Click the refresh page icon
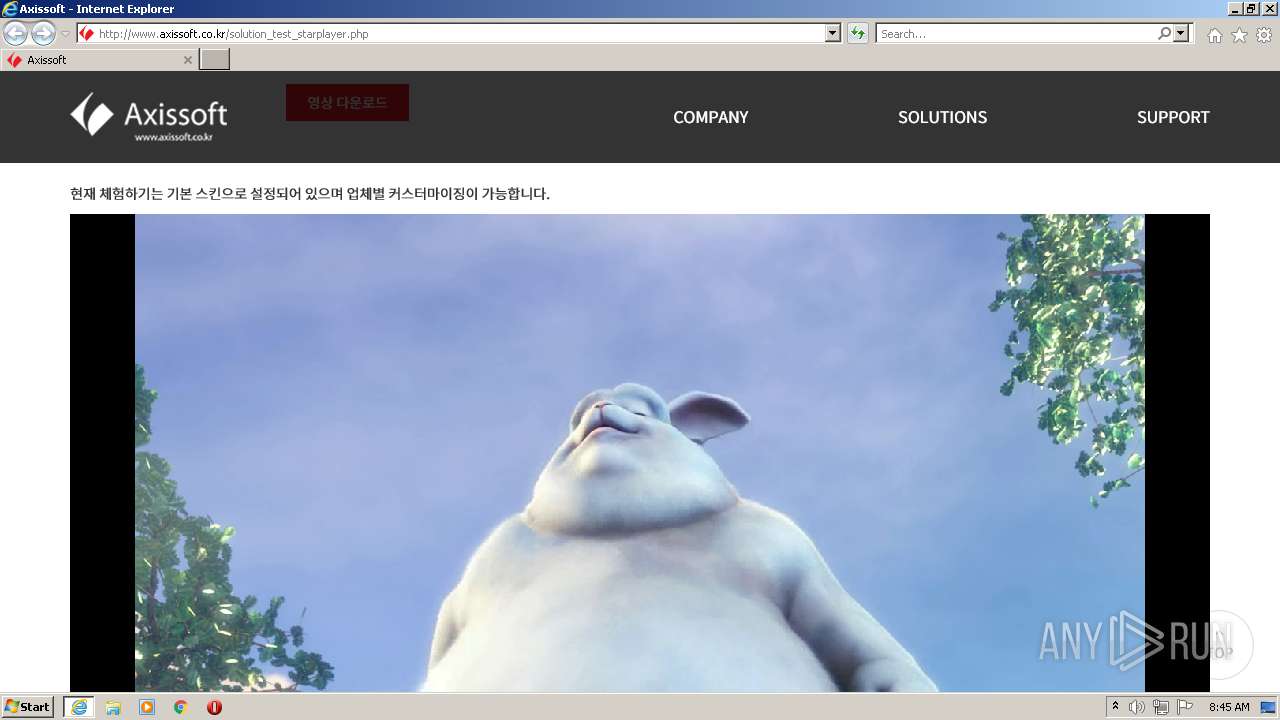The height and width of the screenshot is (720, 1280). (x=857, y=34)
